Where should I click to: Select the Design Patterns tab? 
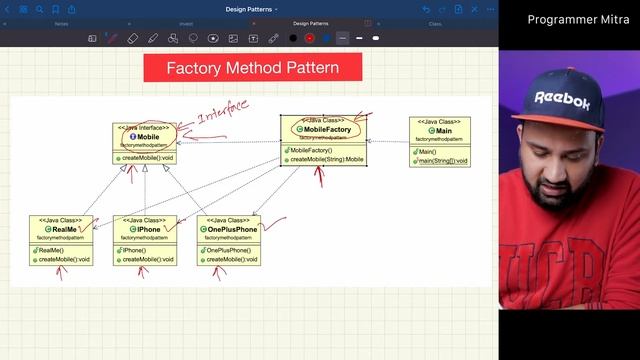(x=311, y=24)
